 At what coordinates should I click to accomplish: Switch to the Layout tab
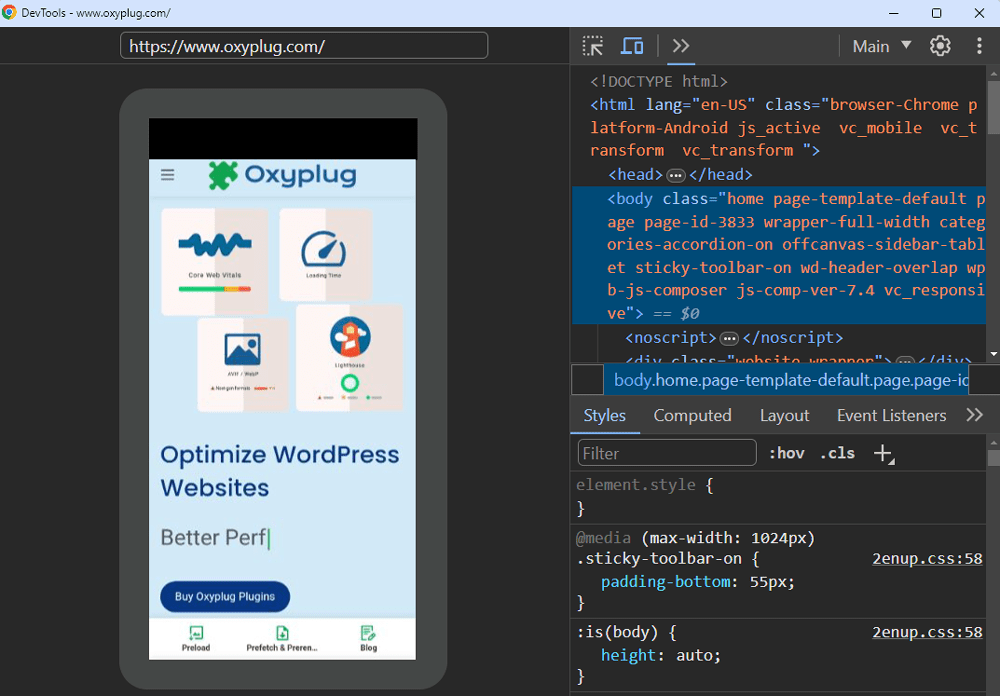coord(784,415)
